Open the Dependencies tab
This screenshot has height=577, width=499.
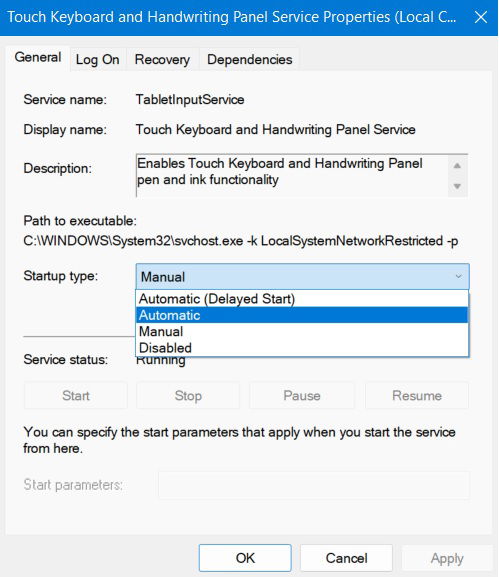(x=250, y=59)
